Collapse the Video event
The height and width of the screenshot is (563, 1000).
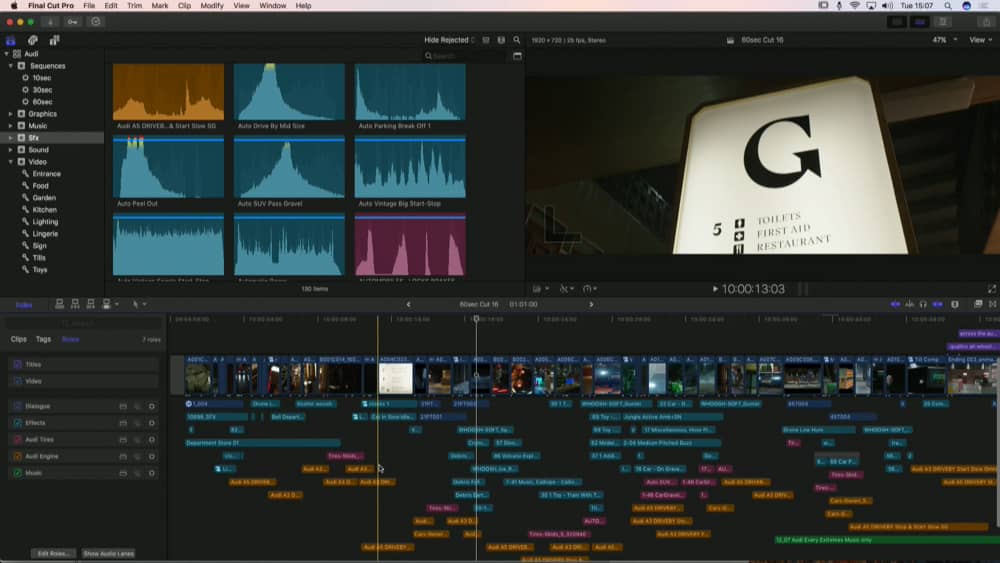[11, 162]
